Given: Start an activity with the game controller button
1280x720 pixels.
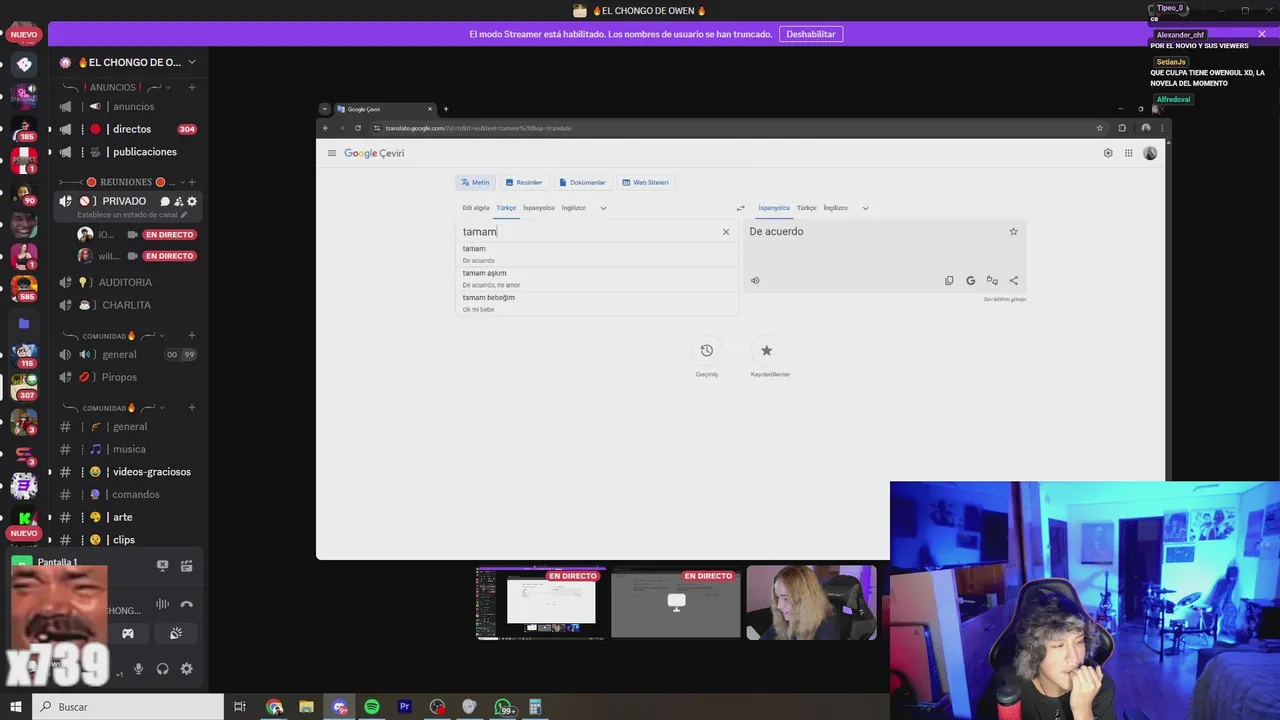Looking at the screenshot, I should [x=128, y=633].
